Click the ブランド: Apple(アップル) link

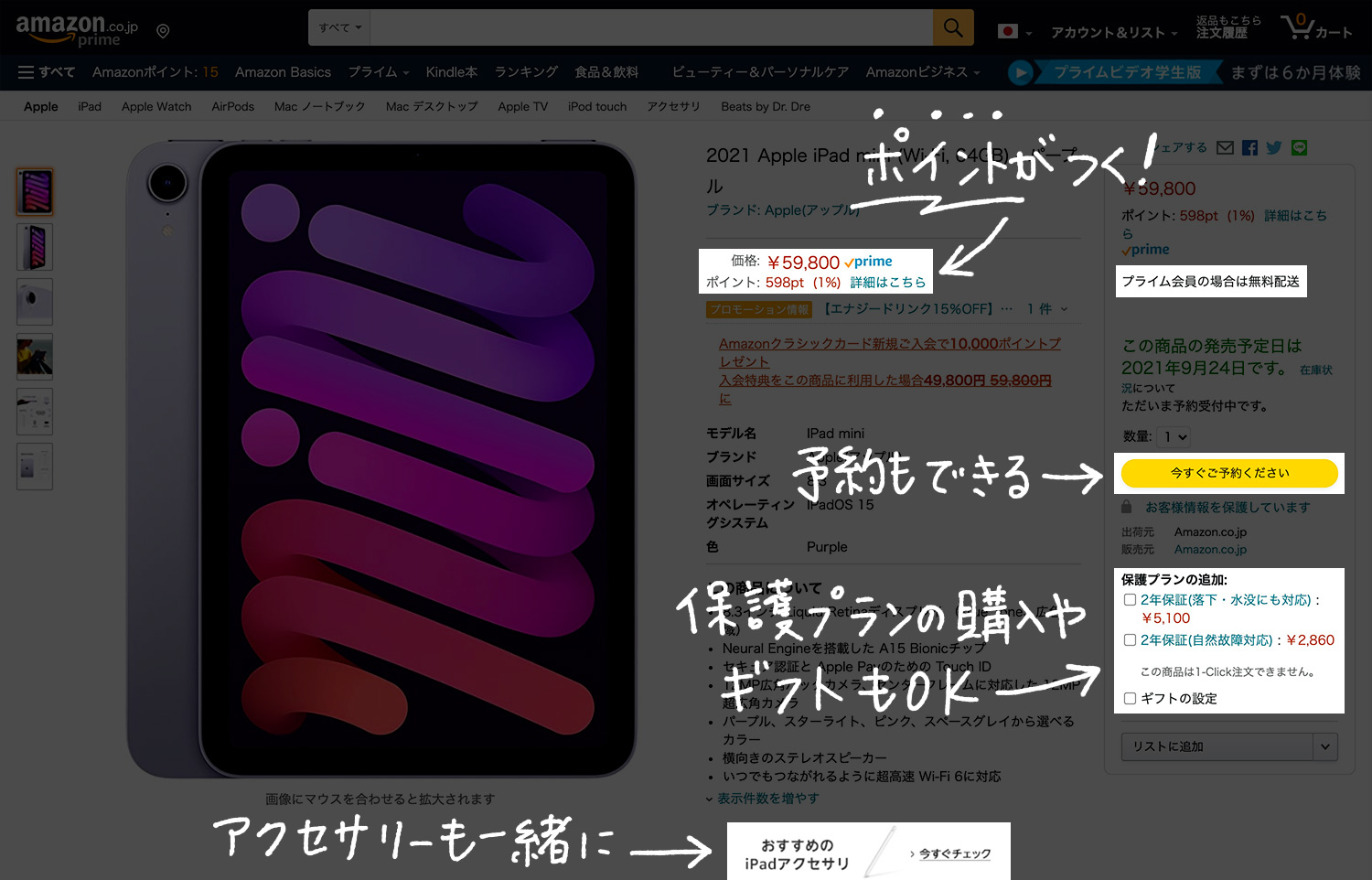783,209
